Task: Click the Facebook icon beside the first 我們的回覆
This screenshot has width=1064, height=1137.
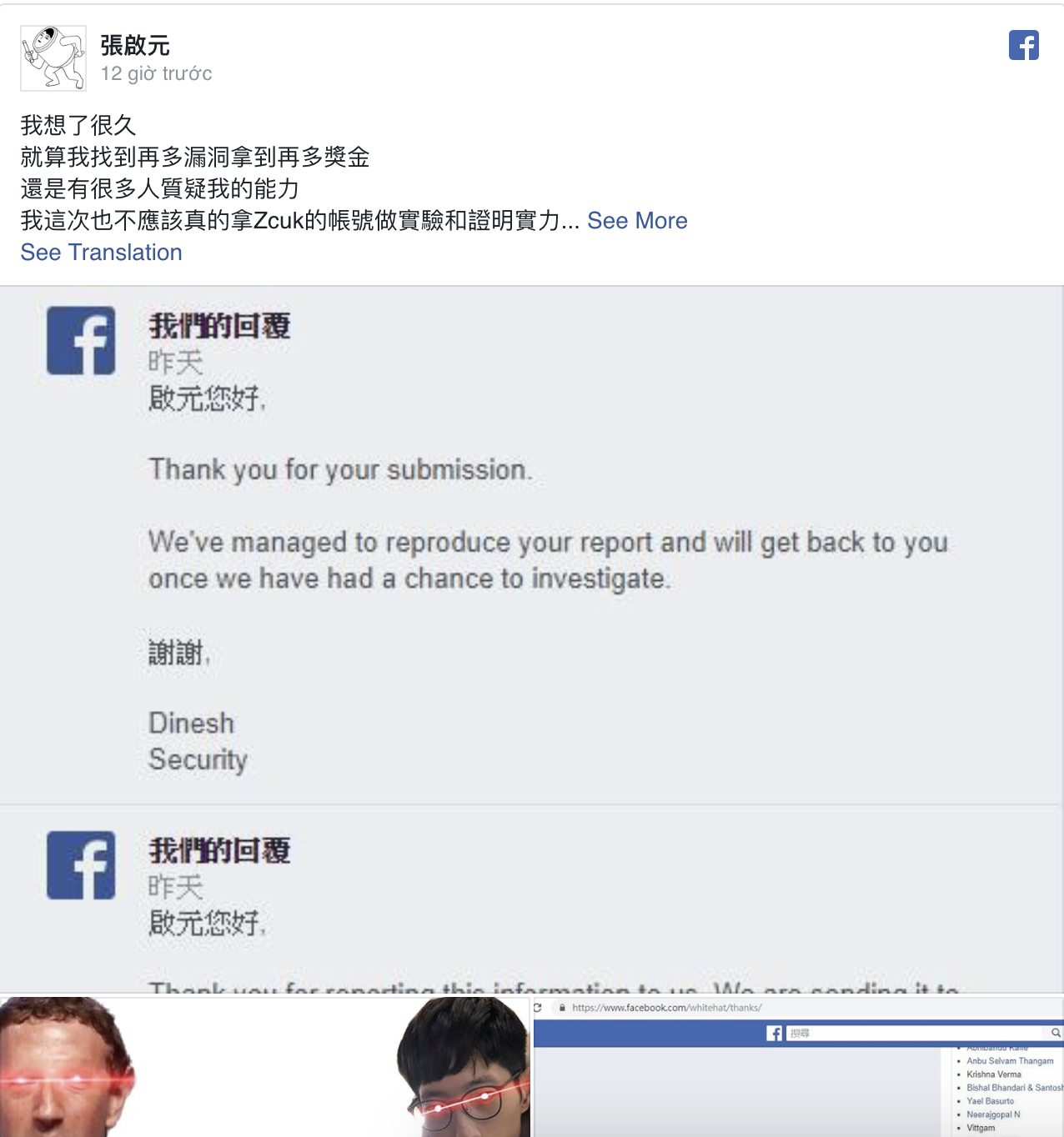Action: [x=81, y=341]
